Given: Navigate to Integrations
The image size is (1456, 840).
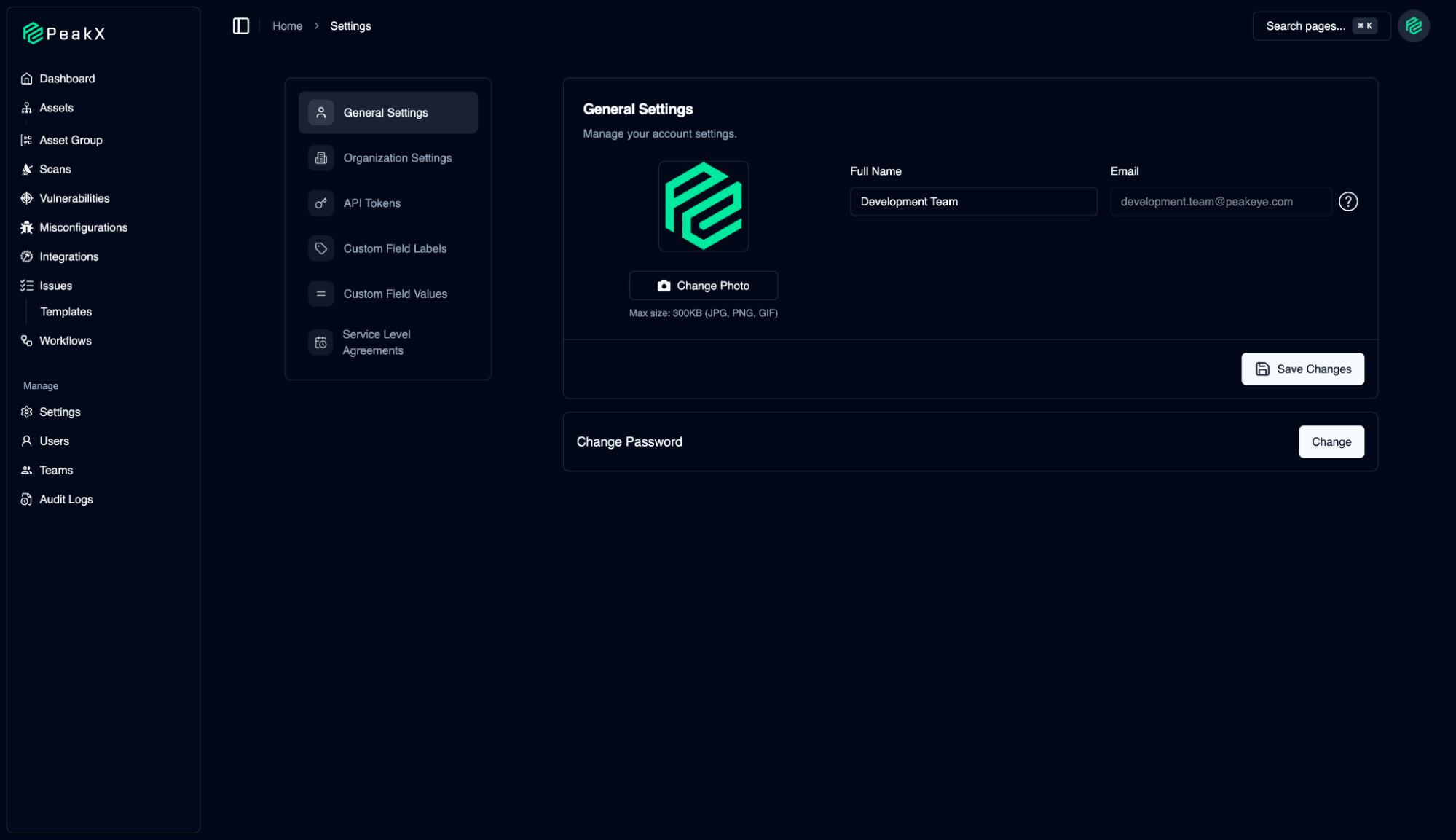Looking at the screenshot, I should pos(68,256).
